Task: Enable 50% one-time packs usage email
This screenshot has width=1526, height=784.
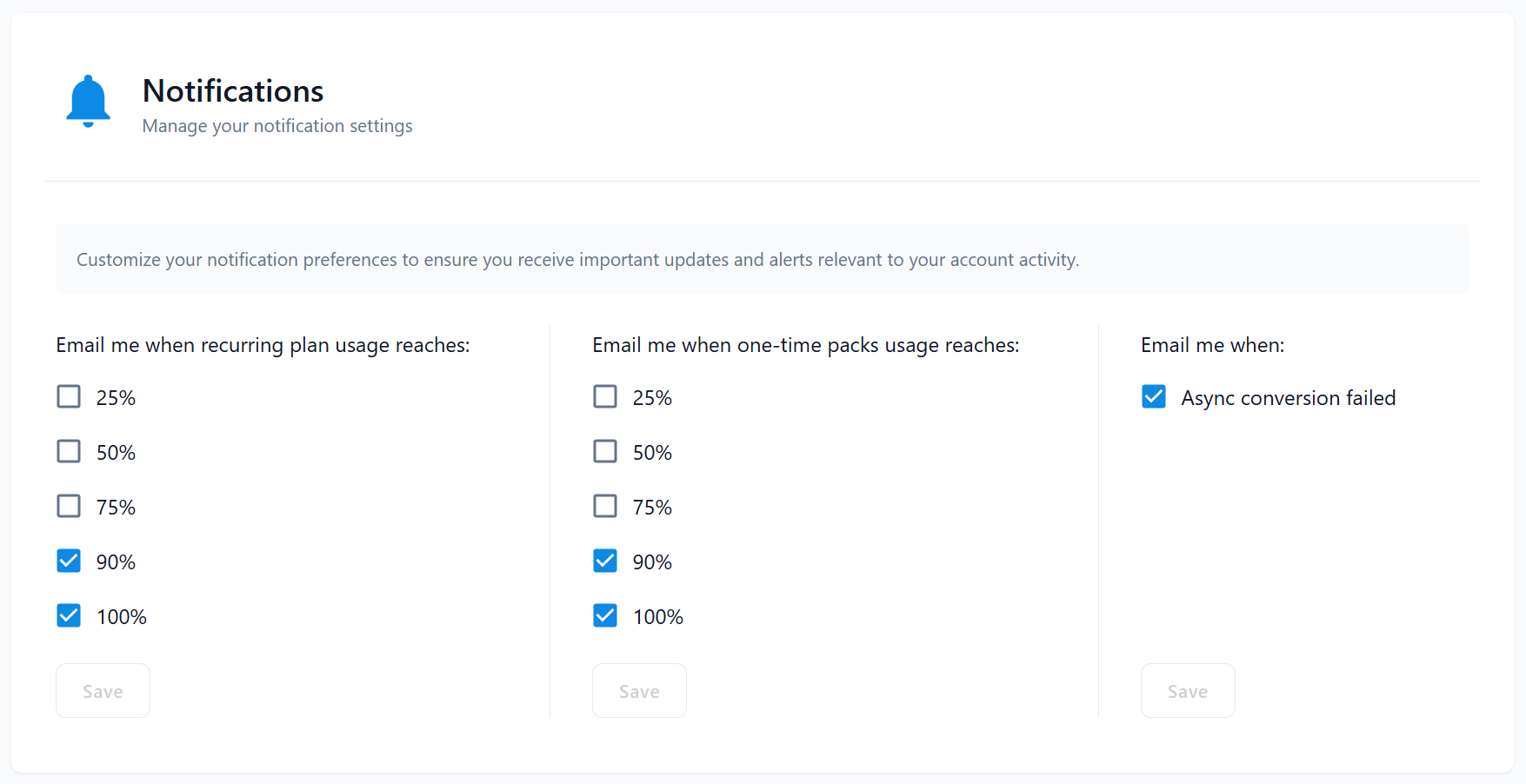Action: pos(605,452)
